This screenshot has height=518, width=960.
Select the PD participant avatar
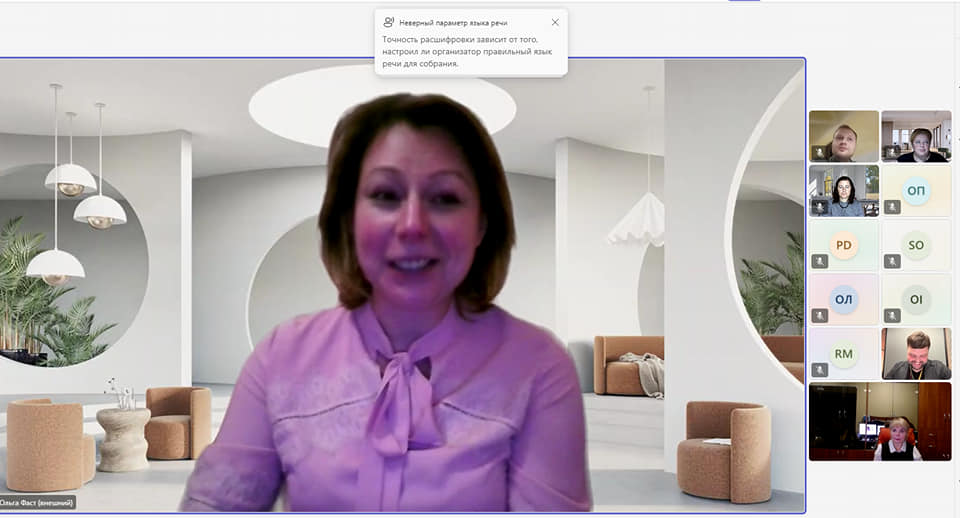pos(844,245)
